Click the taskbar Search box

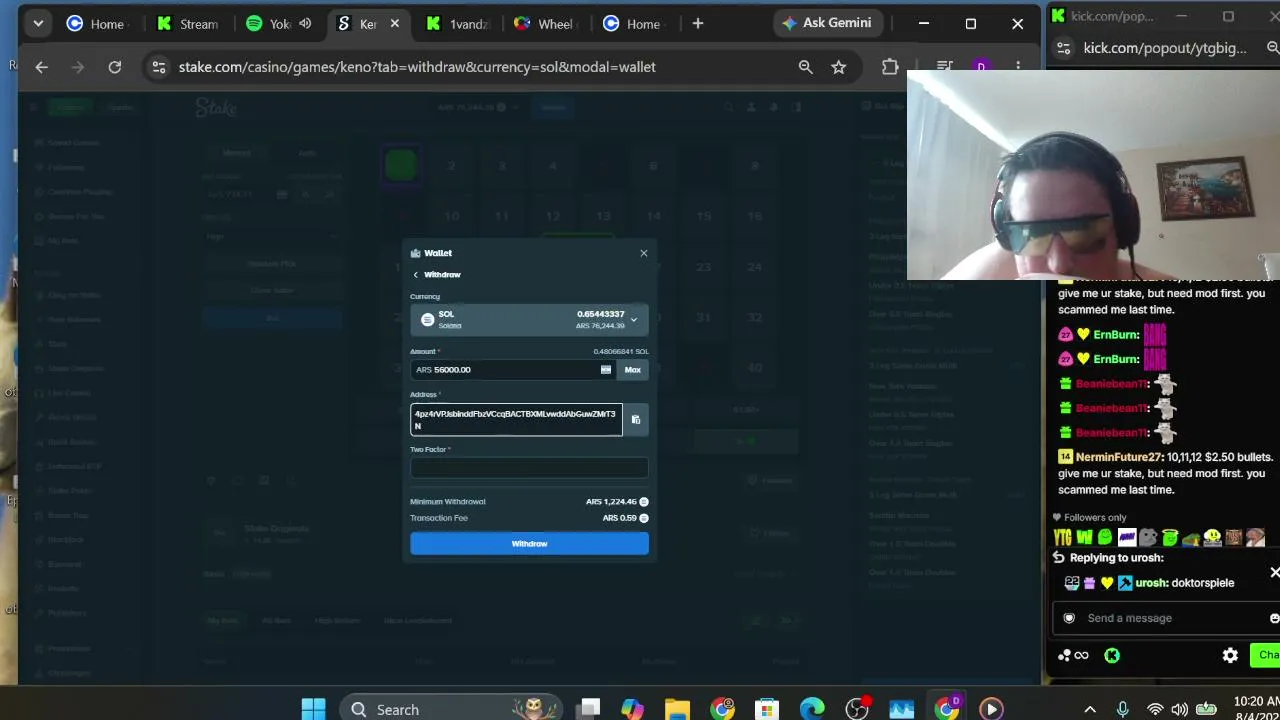[449, 709]
